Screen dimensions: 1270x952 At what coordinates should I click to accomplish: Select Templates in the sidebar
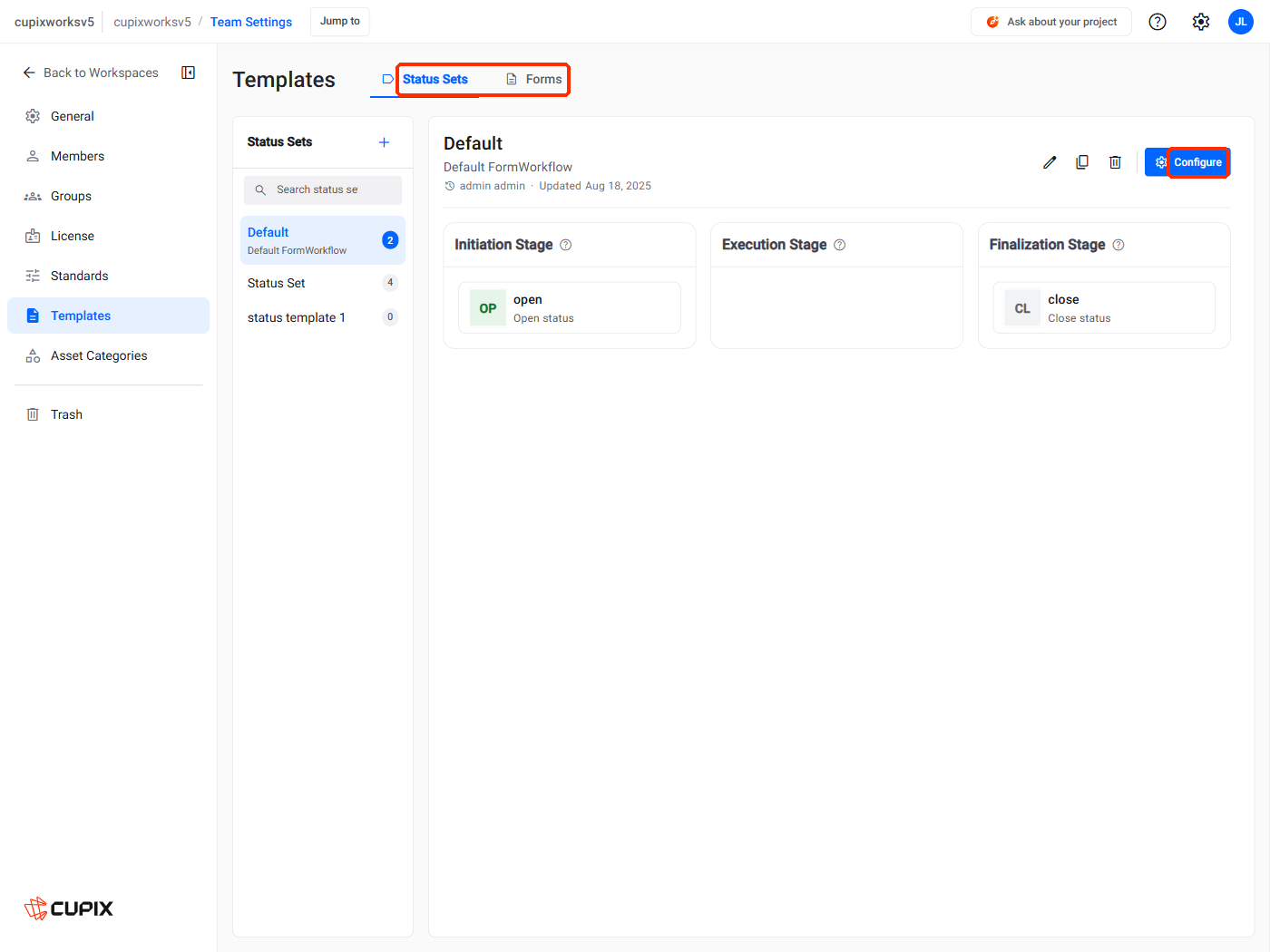[x=108, y=316]
